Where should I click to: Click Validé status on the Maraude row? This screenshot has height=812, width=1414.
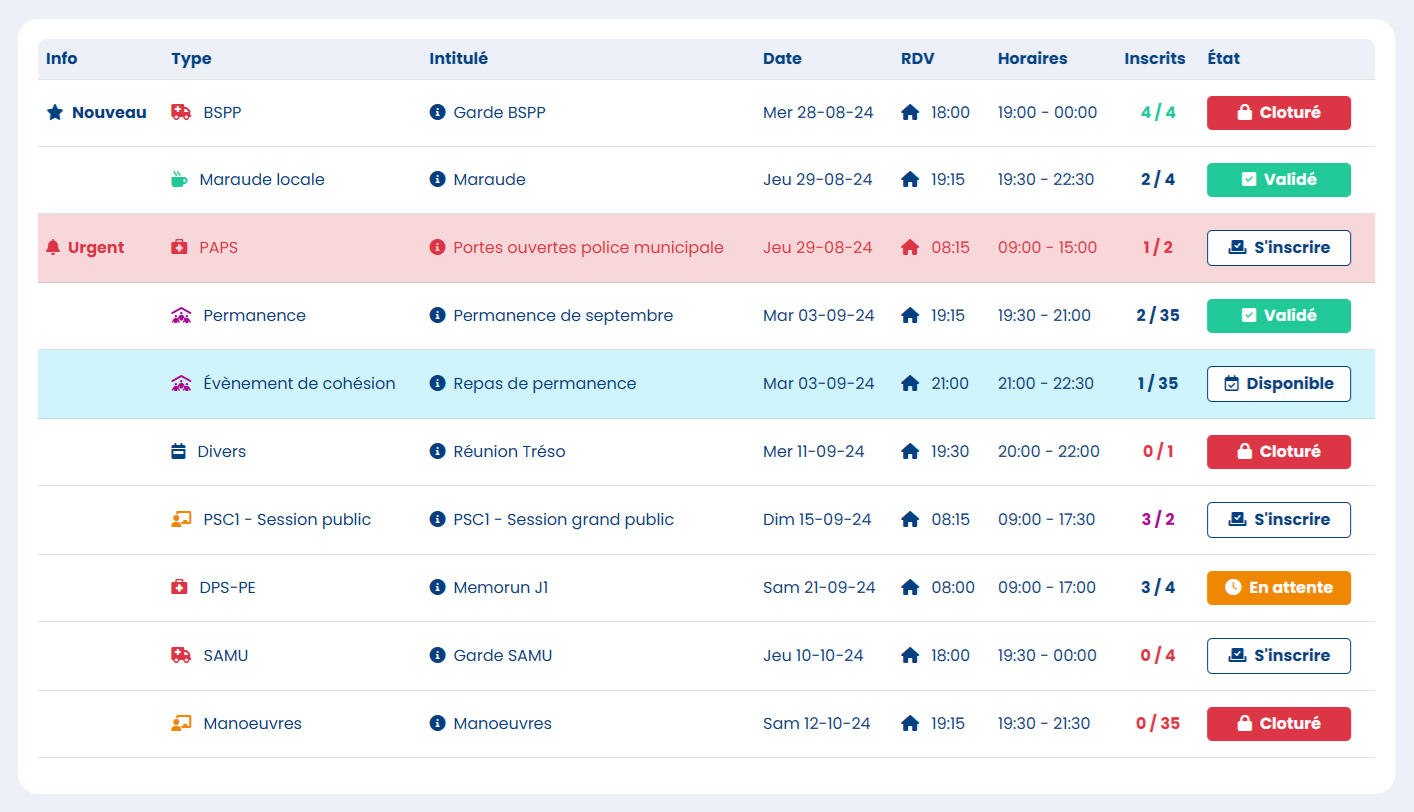[x=1278, y=180]
